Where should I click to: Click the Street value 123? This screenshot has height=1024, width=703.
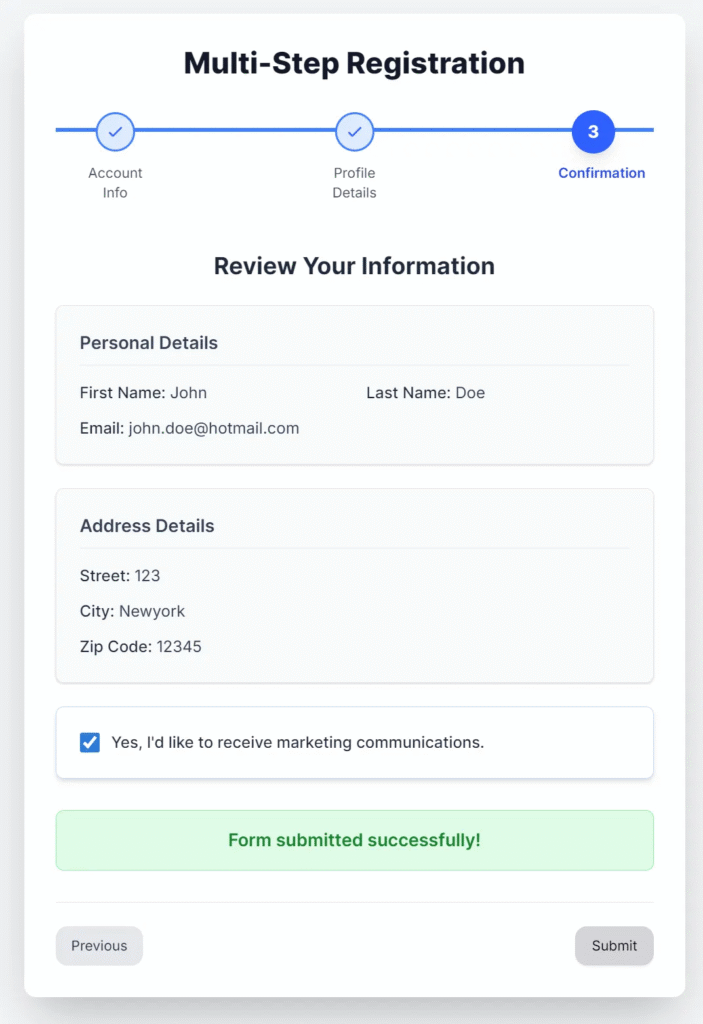pyautogui.click(x=147, y=576)
